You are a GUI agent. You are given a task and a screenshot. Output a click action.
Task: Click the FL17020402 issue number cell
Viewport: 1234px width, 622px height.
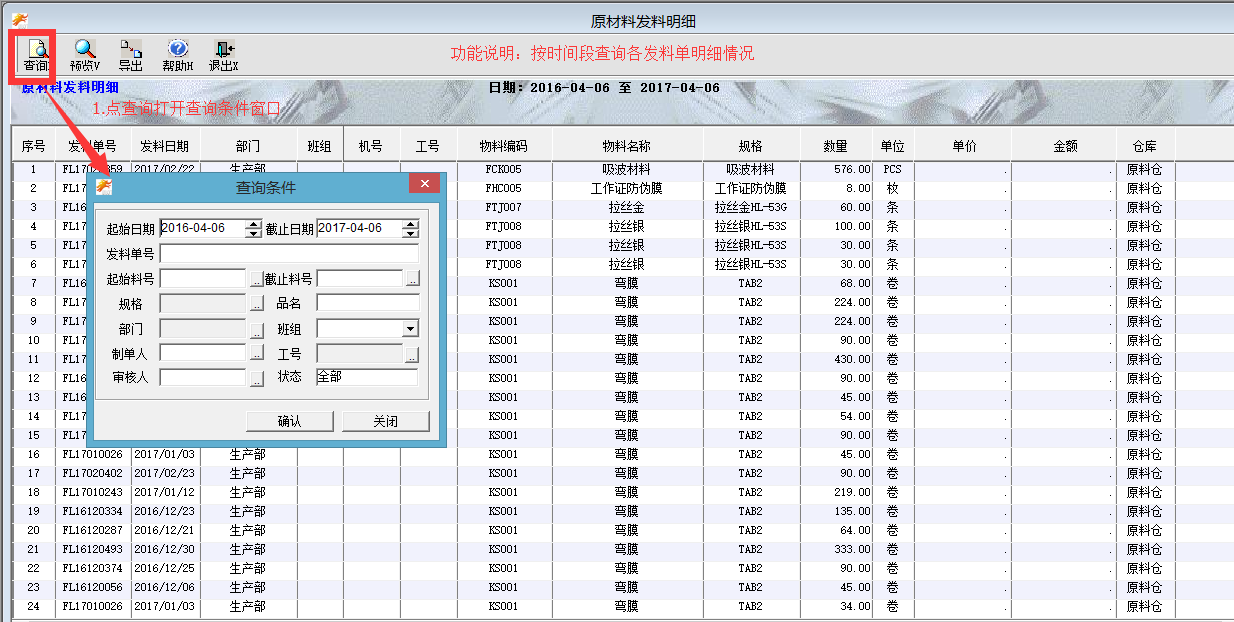(93, 473)
